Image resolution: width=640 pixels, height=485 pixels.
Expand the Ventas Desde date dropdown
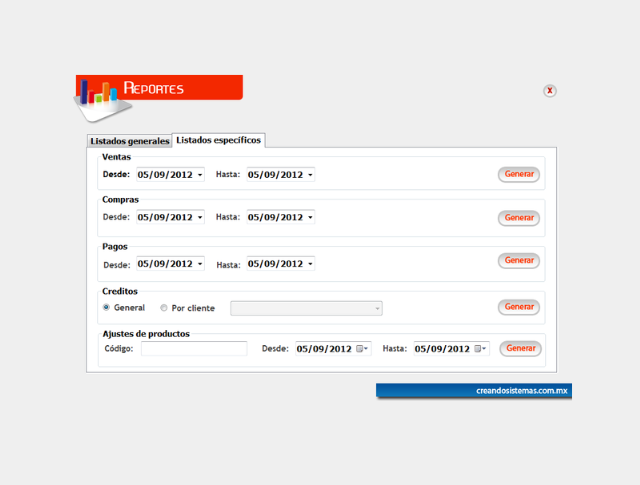pos(200,174)
